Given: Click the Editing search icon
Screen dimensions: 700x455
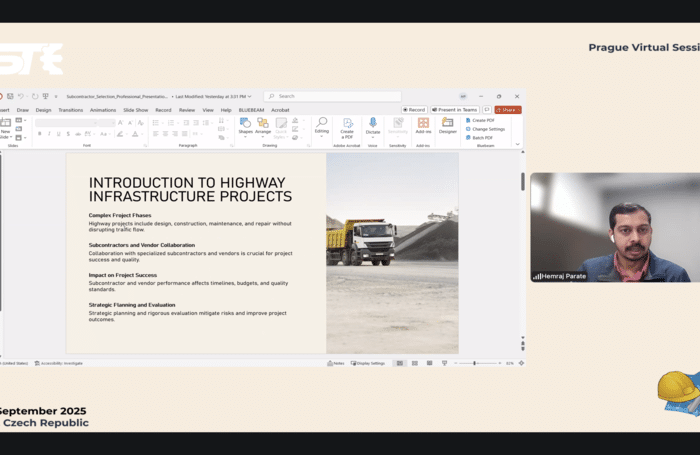Looking at the screenshot, I should point(321,123).
